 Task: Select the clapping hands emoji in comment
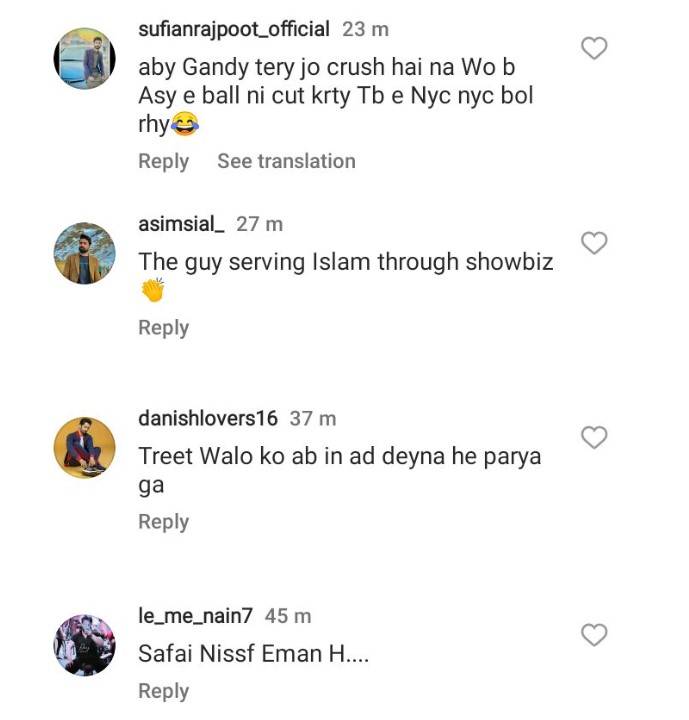coord(153,290)
